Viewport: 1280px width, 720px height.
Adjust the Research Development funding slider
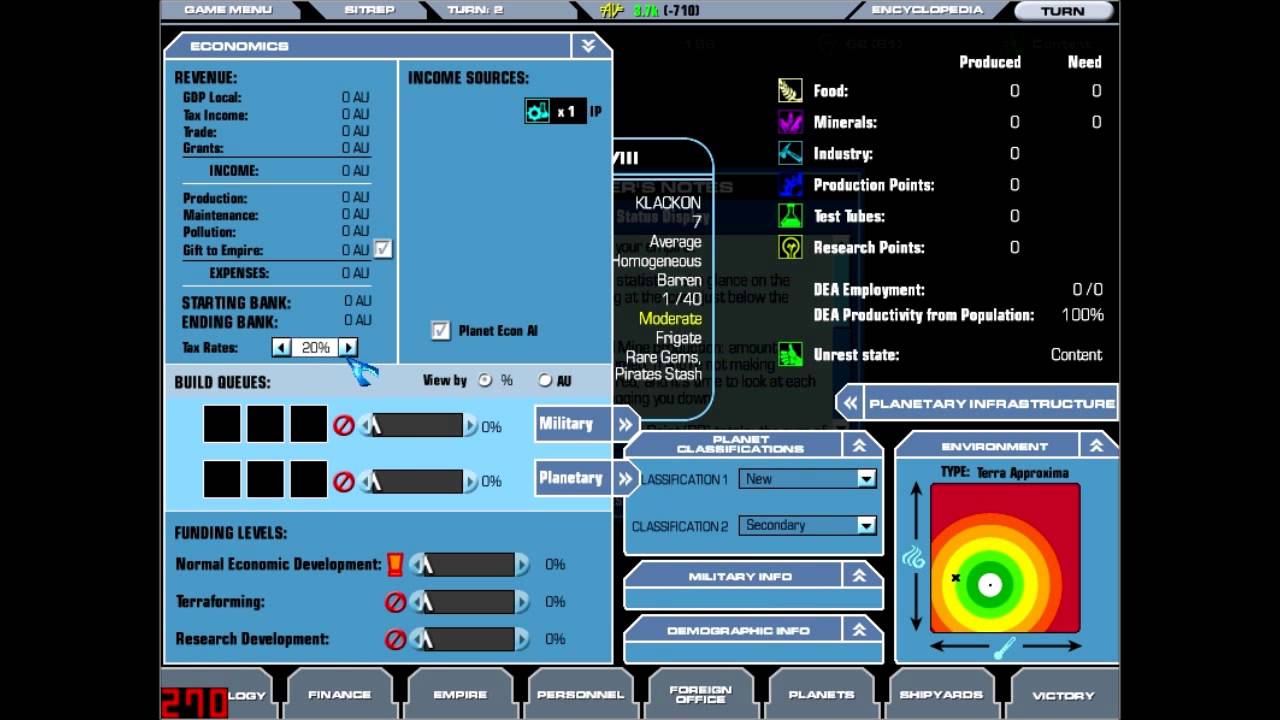470,639
